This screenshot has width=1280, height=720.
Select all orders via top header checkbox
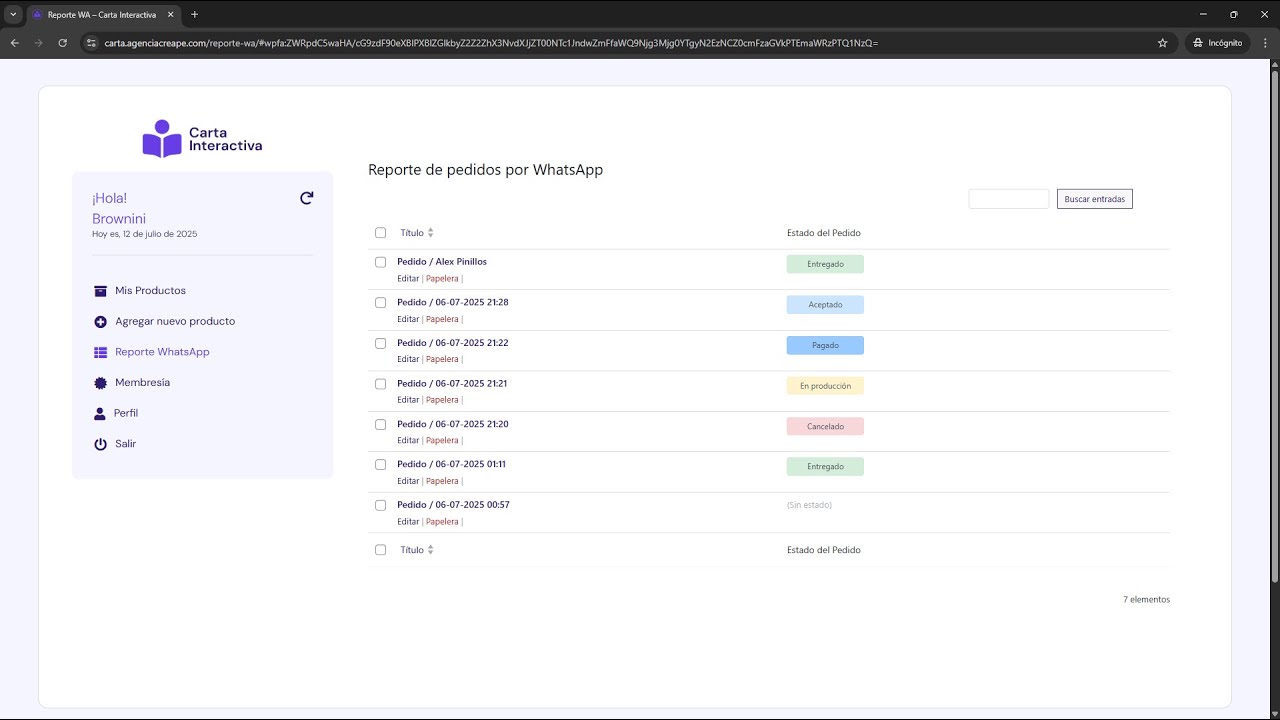click(380, 233)
